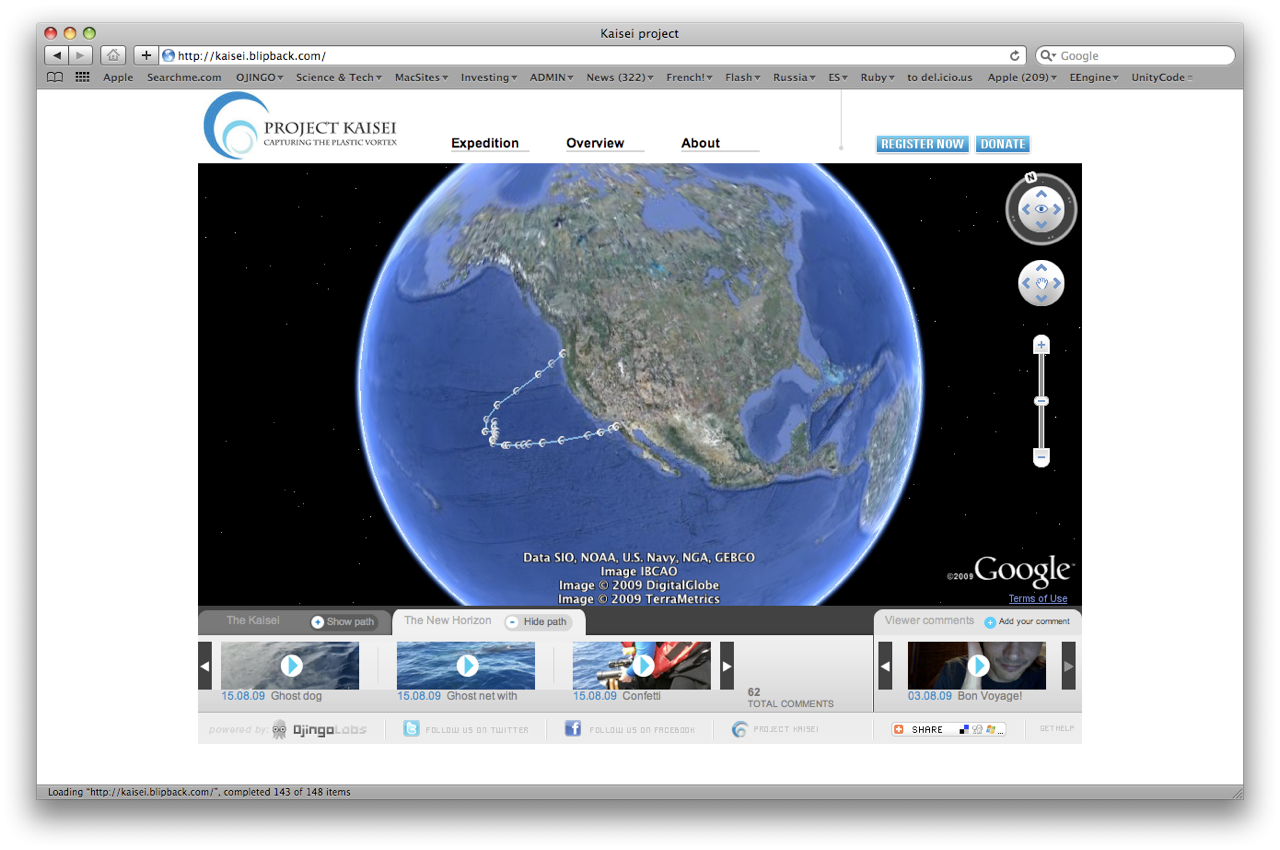Switch to The Kaisei tab
This screenshot has height=850, width=1280.
253,621
